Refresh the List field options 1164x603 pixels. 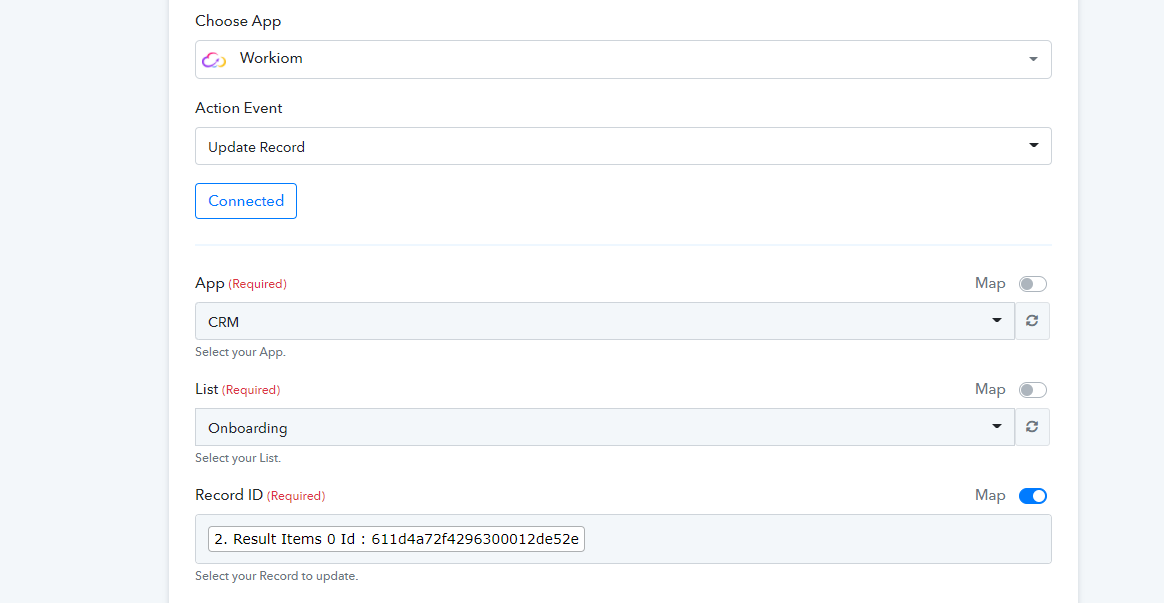[1032, 427]
